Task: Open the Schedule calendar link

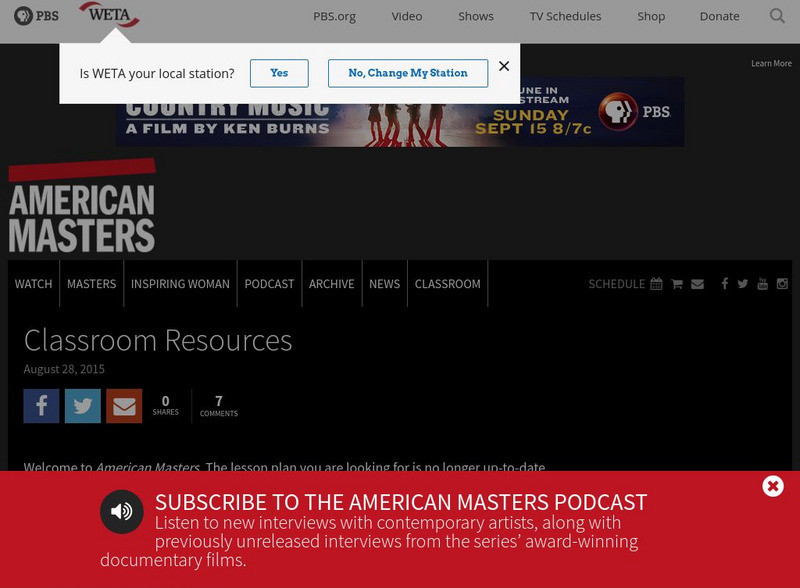Action: pyautogui.click(x=626, y=284)
